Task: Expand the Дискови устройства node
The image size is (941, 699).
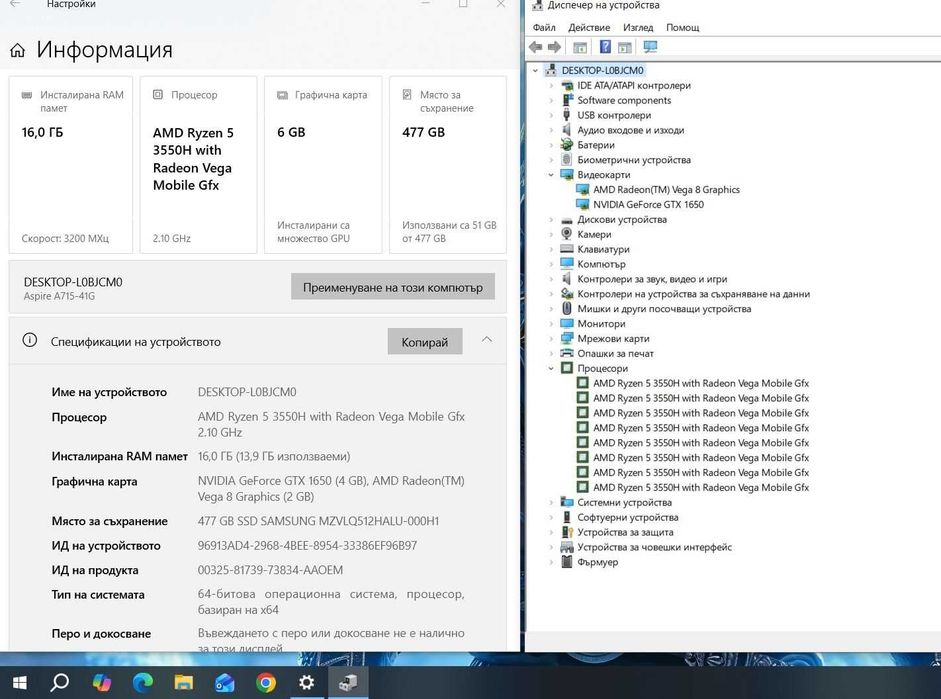Action: click(x=551, y=219)
